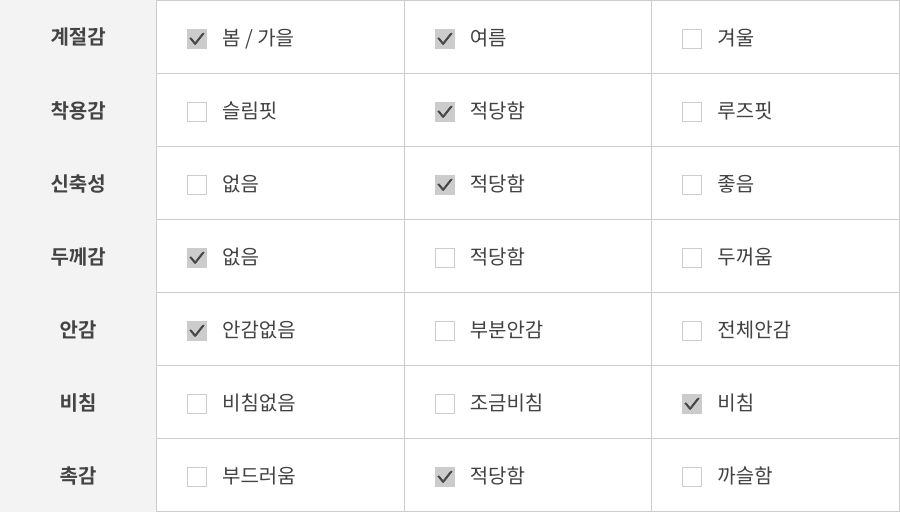900x512 pixels.
Task: Uncheck 적당함 in the 촉감 row
Action: point(445,477)
